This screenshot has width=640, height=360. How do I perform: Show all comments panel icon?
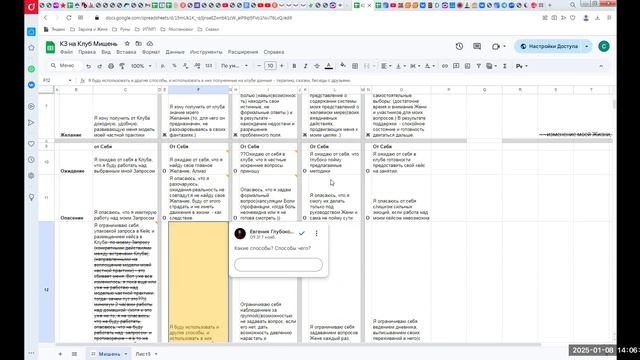pyautogui.click(x=477, y=46)
